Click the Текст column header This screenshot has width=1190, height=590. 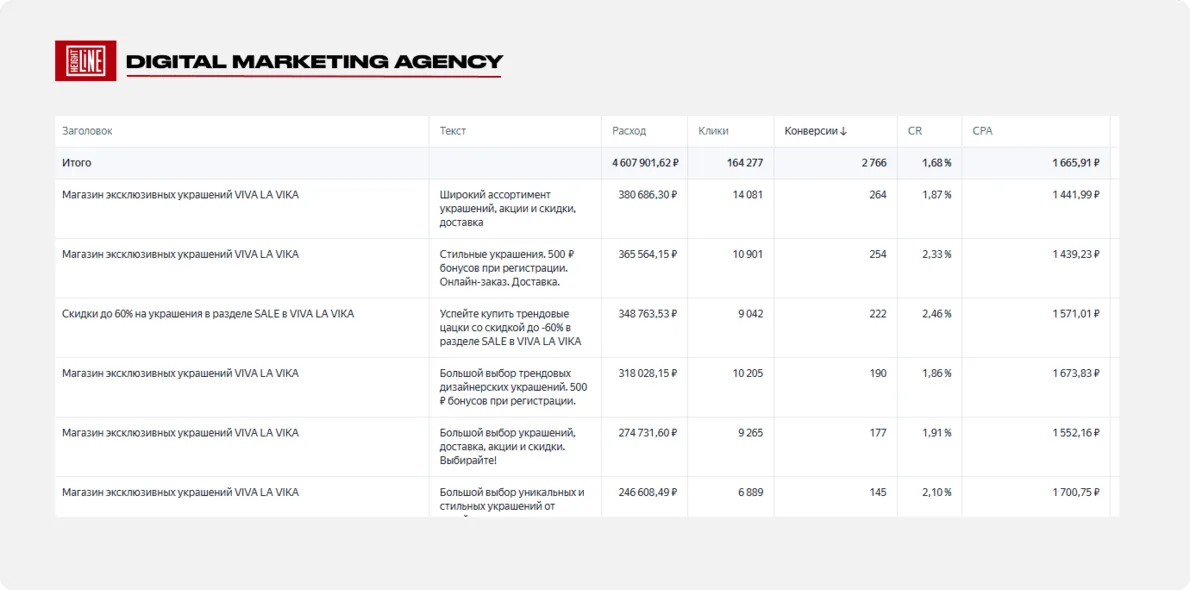coord(453,131)
